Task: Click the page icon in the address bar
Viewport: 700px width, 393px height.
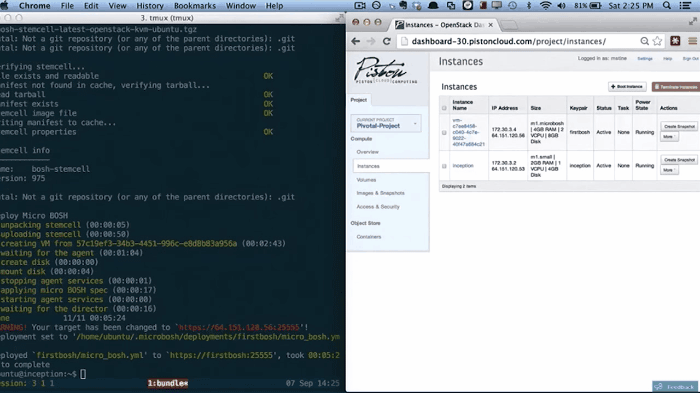Action: coord(404,41)
